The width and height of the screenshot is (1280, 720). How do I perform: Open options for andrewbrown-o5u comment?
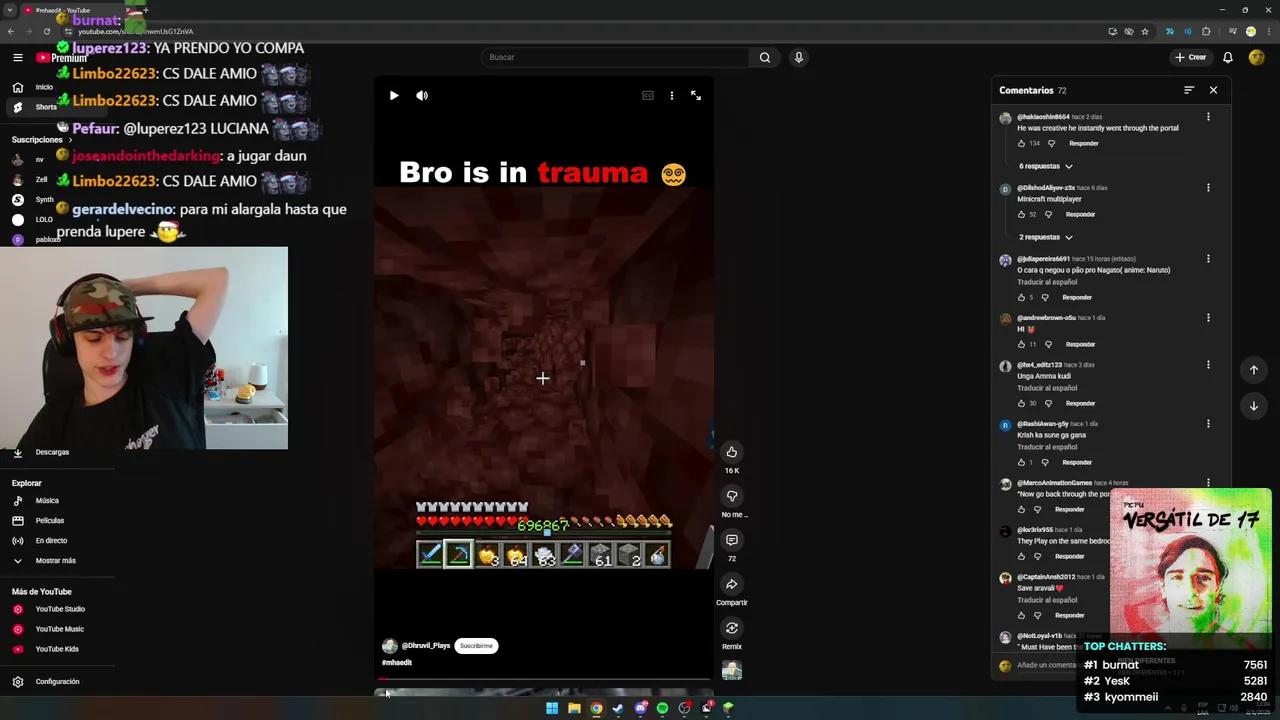1208,318
